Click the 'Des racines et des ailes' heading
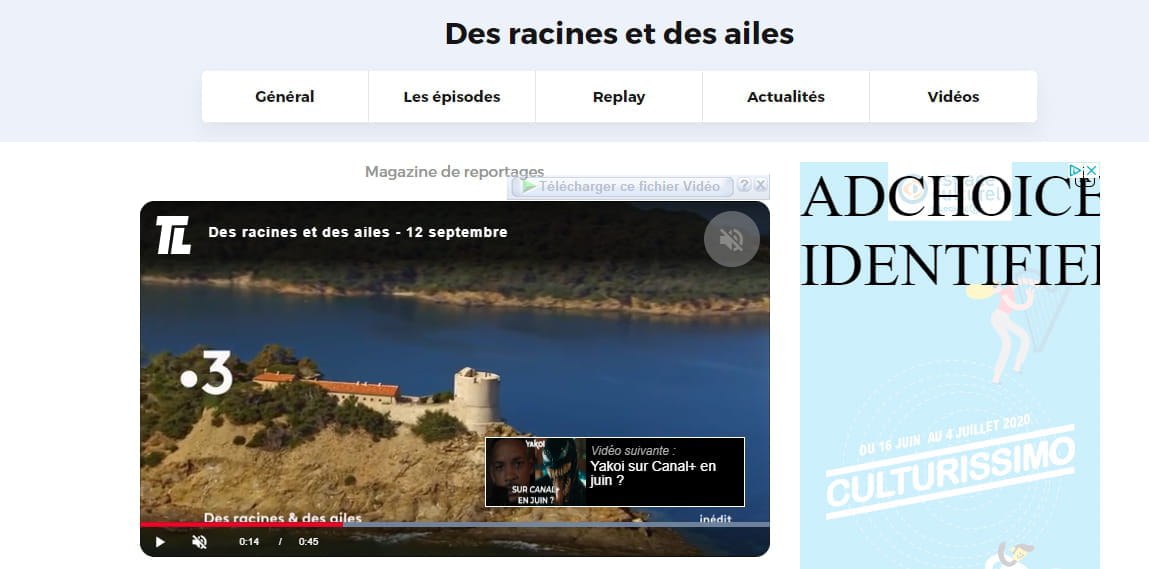1149x569 pixels. (x=619, y=34)
